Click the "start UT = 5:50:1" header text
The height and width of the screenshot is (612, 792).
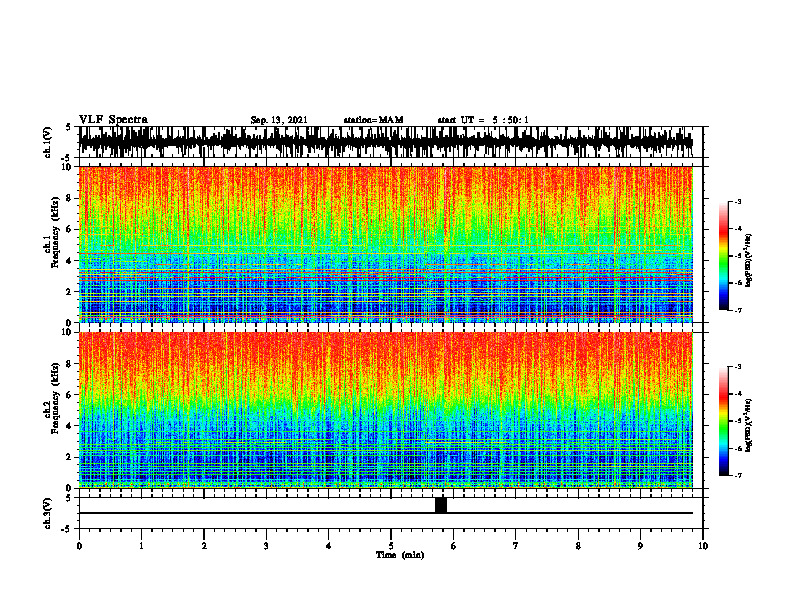pos(483,120)
